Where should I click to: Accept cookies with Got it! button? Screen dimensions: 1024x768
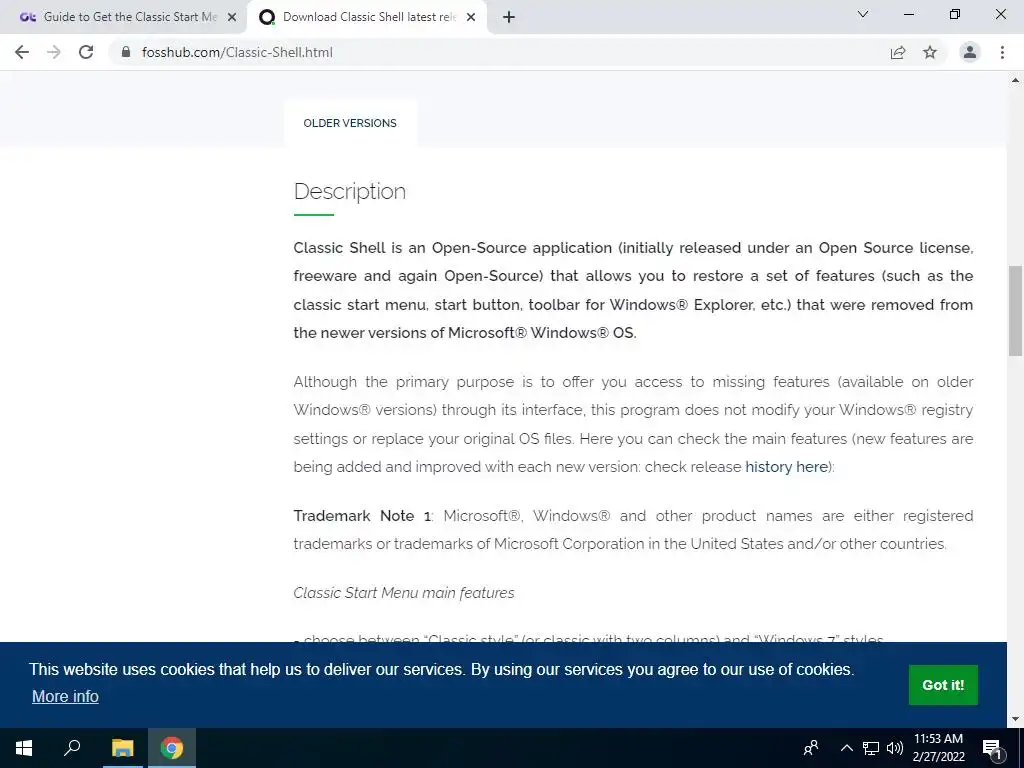pos(943,685)
